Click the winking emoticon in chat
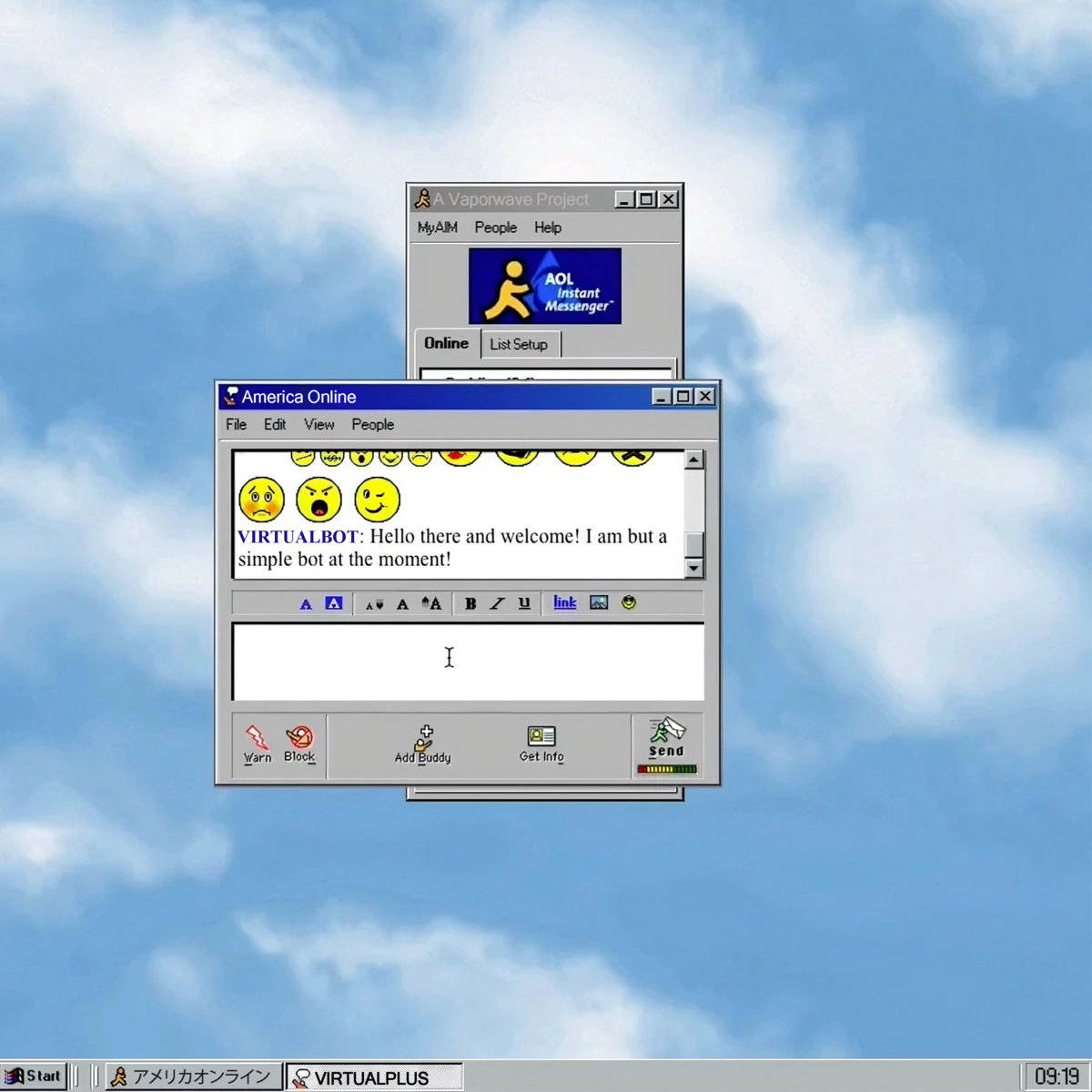 tap(377, 500)
